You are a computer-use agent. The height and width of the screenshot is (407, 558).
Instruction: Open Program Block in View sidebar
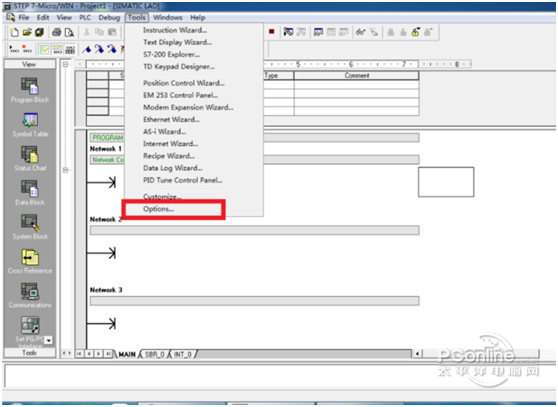(30, 90)
